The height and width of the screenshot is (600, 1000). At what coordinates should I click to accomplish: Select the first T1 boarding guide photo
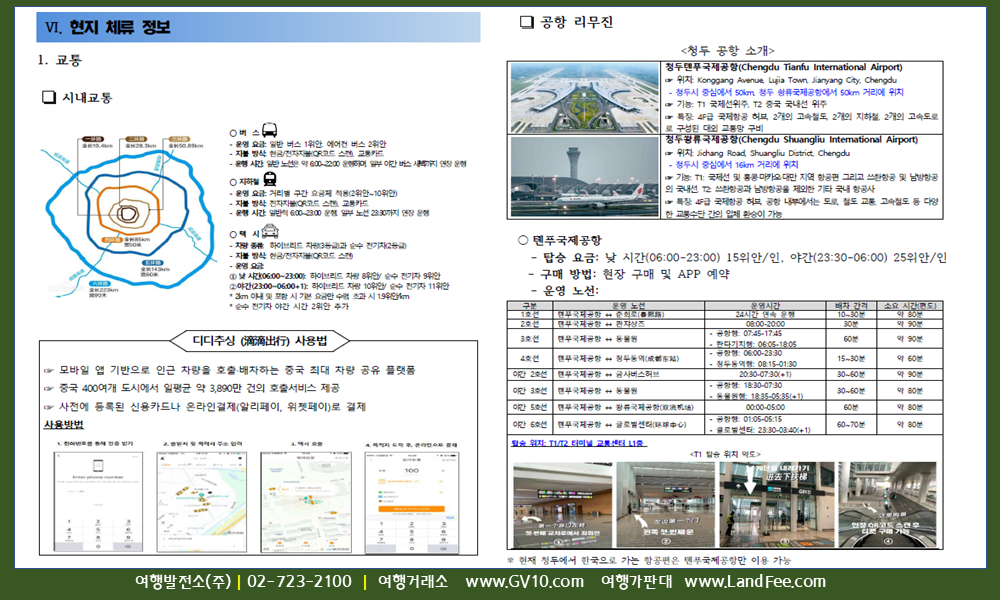tap(562, 505)
